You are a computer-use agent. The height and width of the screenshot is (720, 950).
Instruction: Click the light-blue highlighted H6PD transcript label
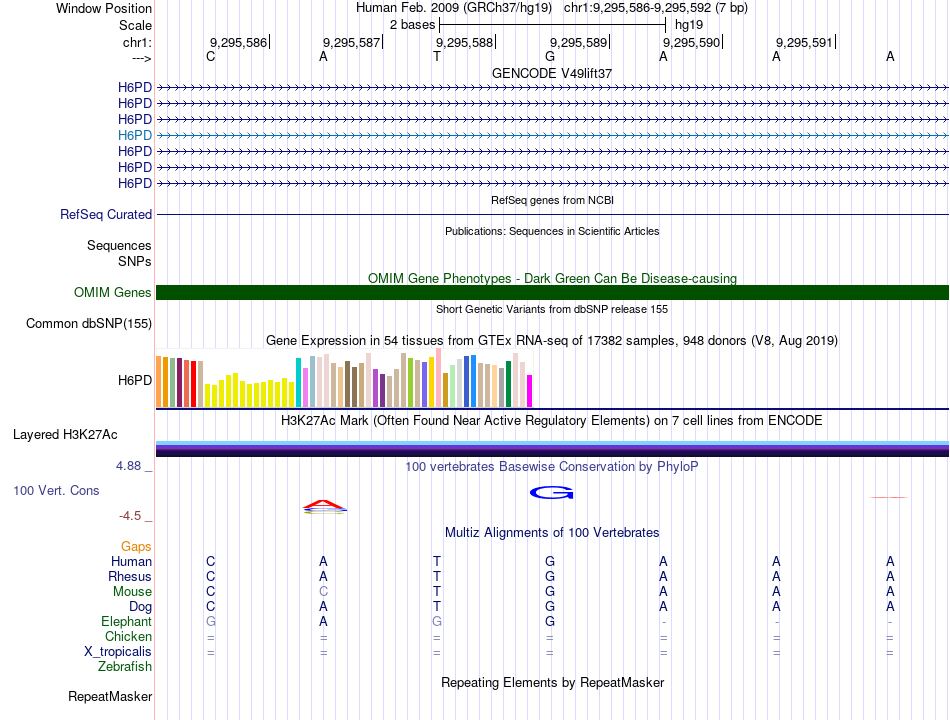pyautogui.click(x=135, y=135)
